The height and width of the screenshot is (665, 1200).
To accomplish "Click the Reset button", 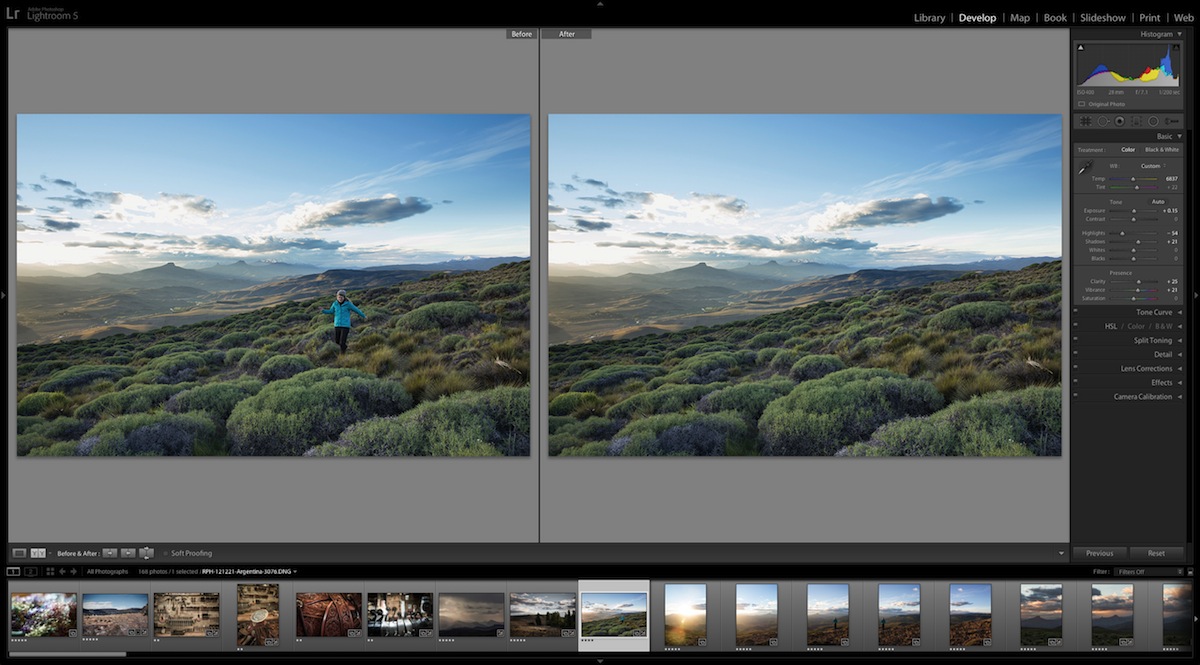I will [x=1156, y=553].
